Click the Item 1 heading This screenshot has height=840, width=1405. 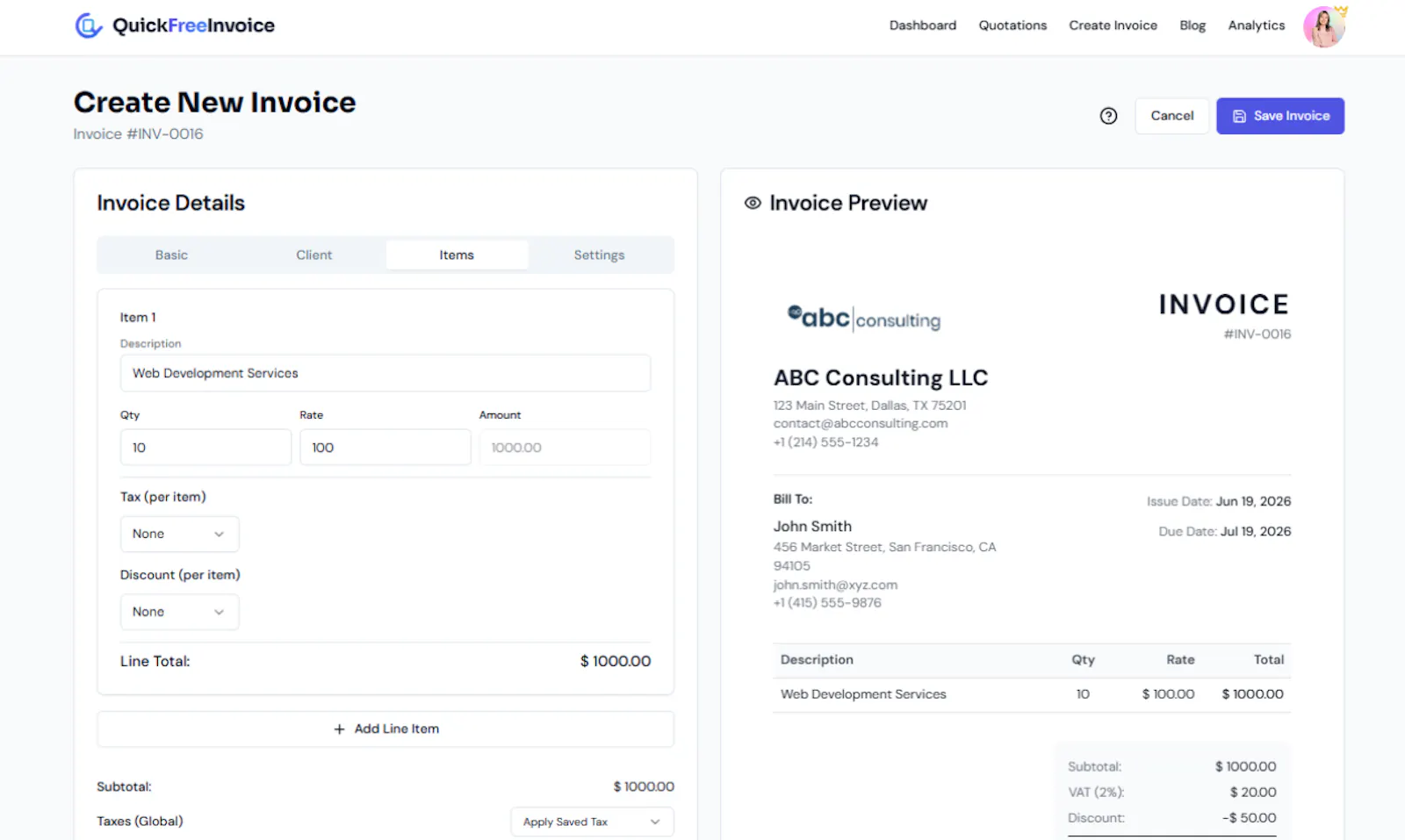coord(138,317)
